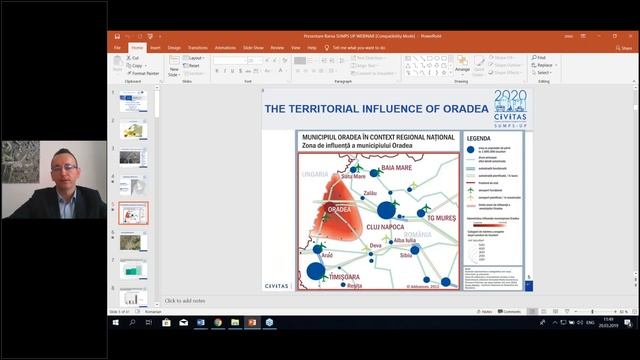Activate the Format Painter
Image resolution: width=640 pixels, height=360 pixels.
tap(143, 73)
